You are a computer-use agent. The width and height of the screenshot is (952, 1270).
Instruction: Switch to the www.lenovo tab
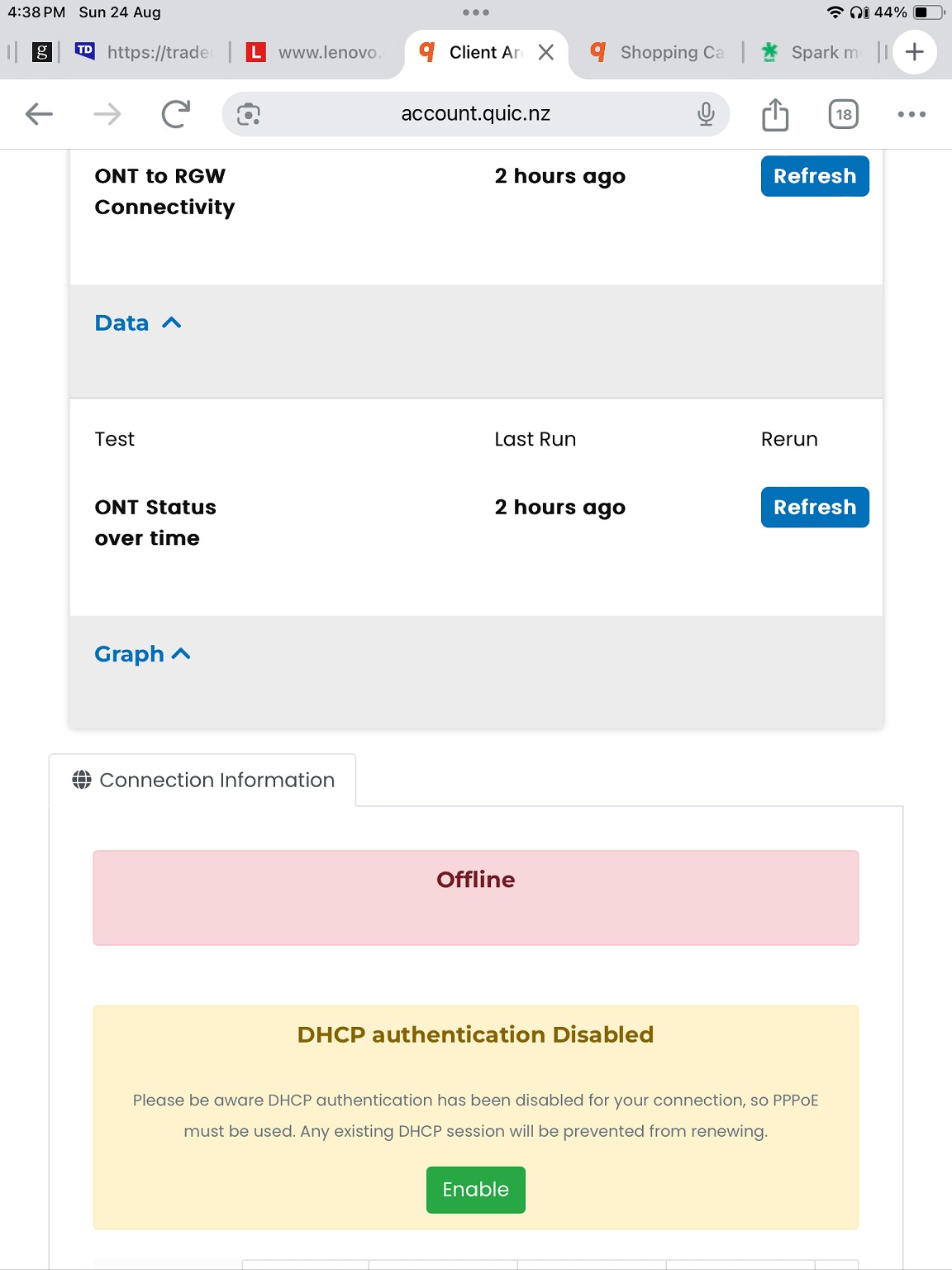318,52
